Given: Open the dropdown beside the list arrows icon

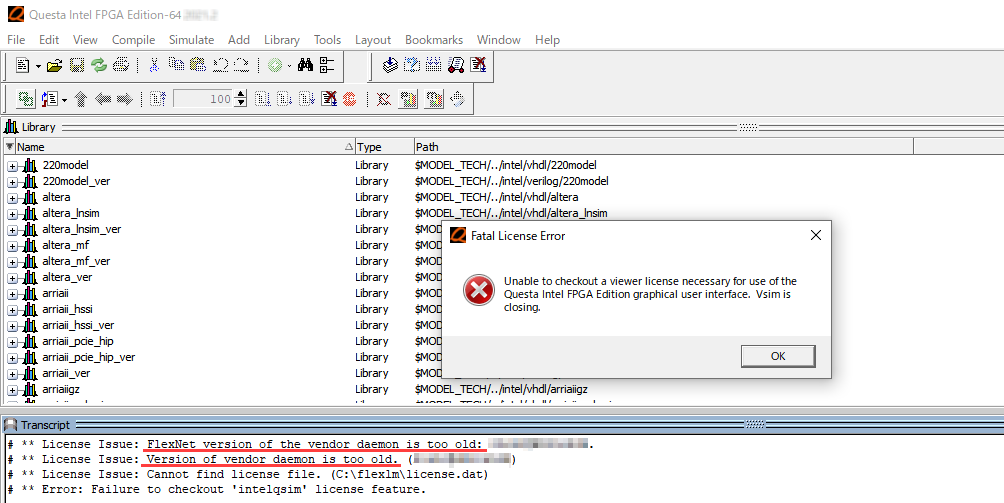Looking at the screenshot, I should 64,100.
